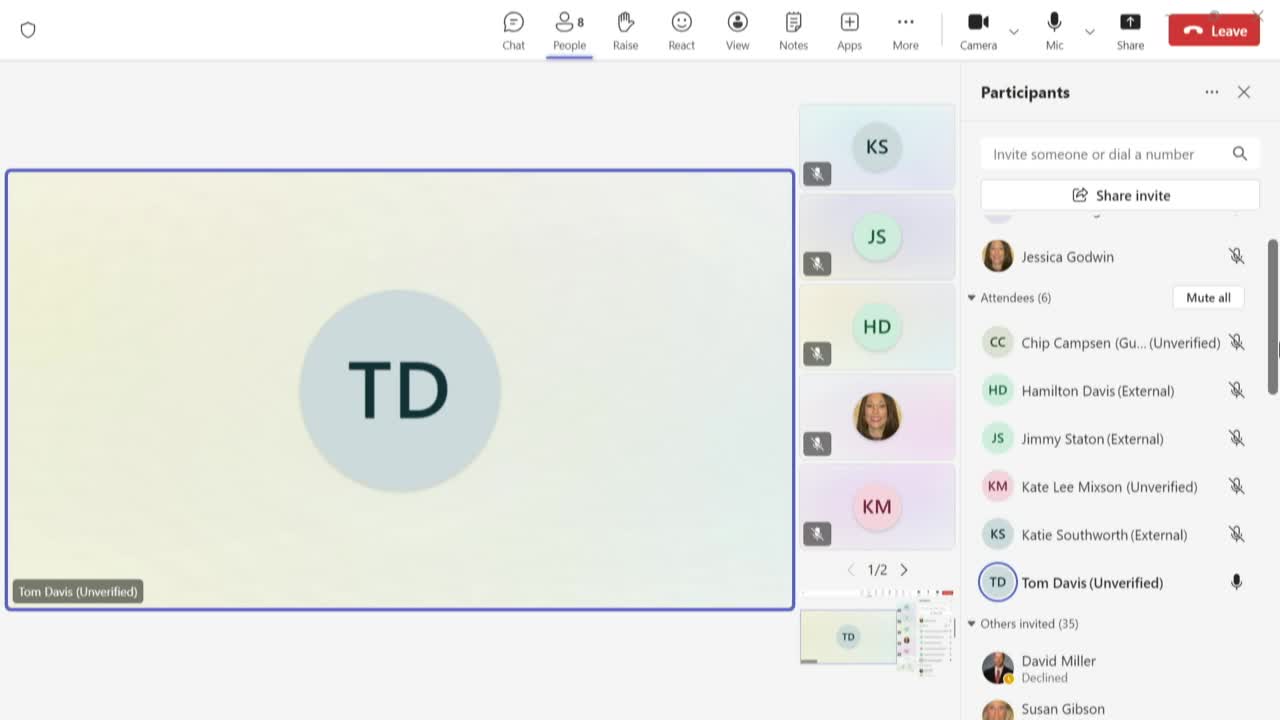Click Mute all attendees

tap(1208, 297)
